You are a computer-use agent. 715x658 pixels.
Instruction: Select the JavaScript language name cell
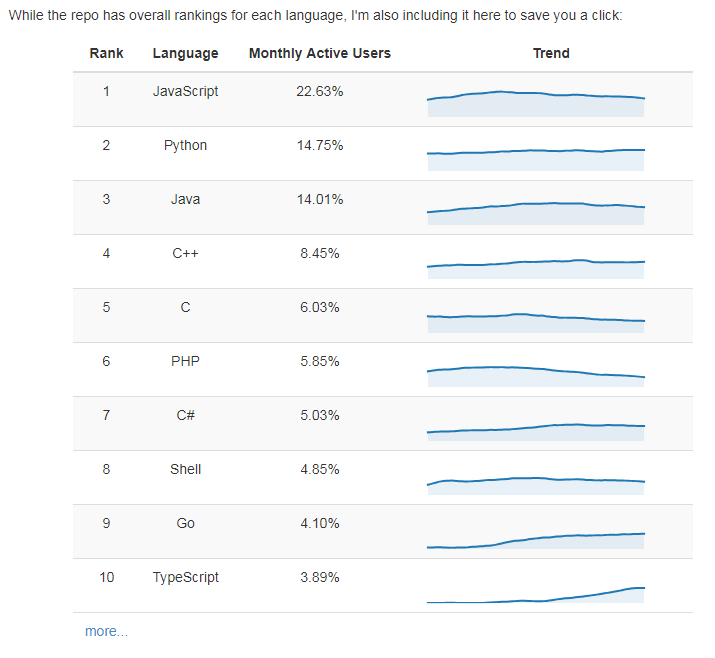(186, 91)
